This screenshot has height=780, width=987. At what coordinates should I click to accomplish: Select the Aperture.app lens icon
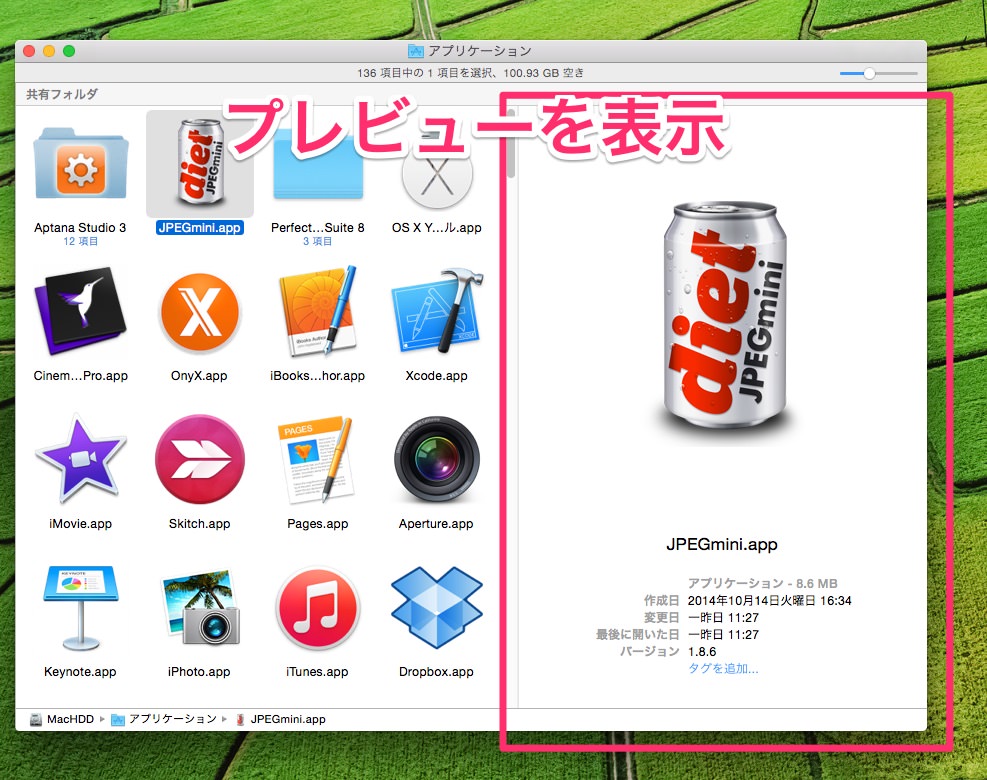pyautogui.click(x=437, y=459)
